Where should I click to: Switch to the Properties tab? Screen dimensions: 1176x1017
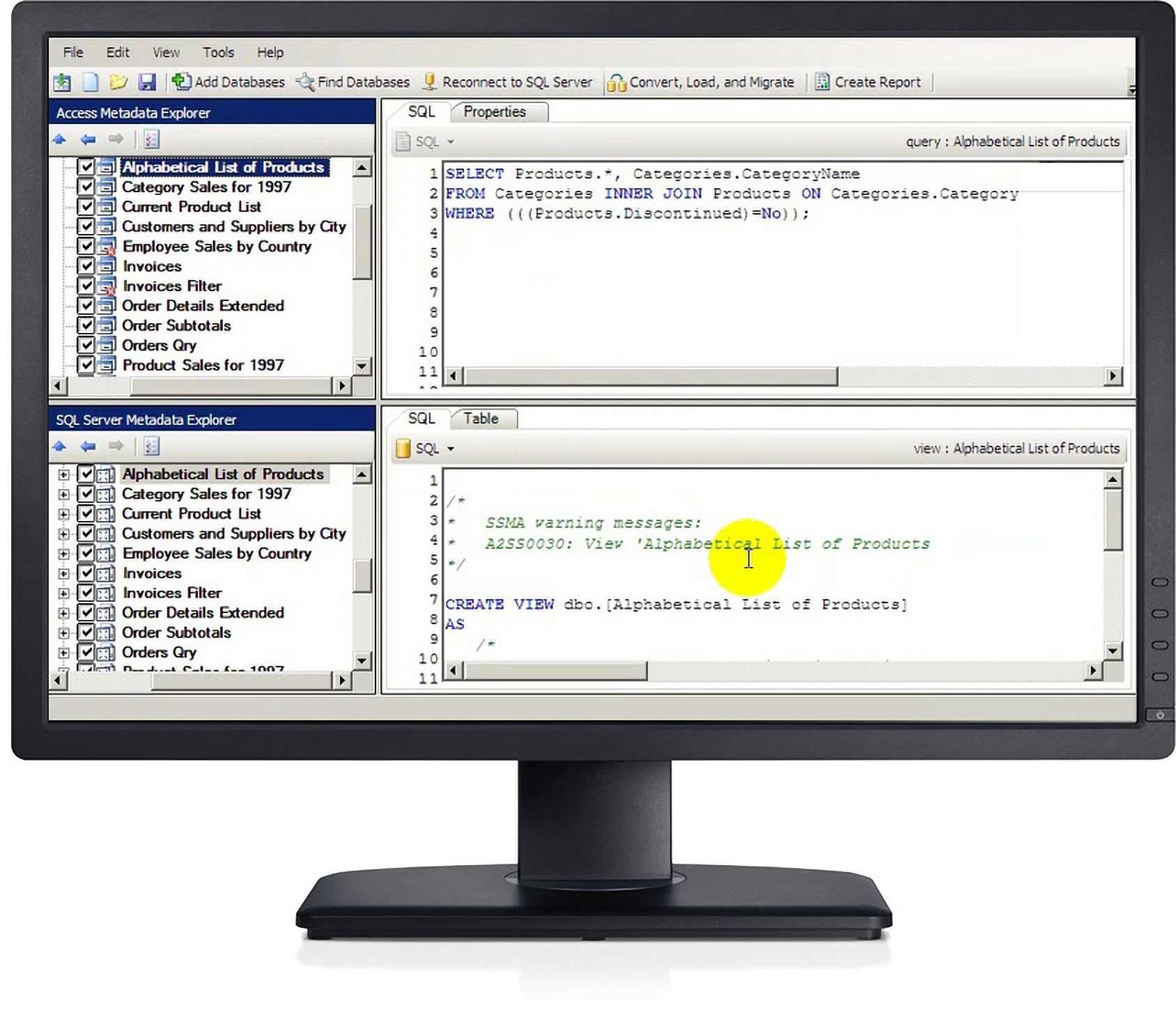(496, 111)
